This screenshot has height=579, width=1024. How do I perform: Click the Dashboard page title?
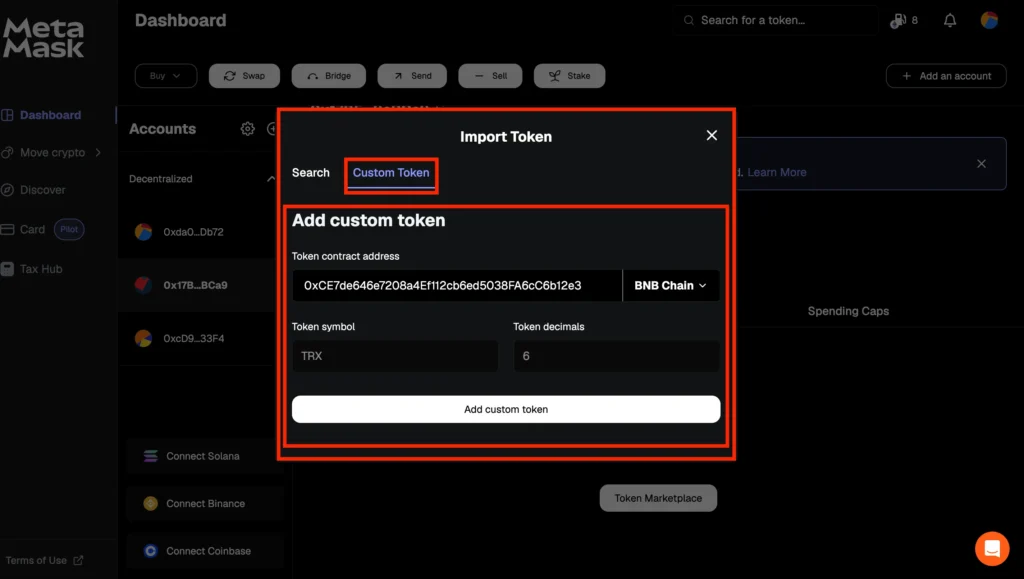[180, 20]
